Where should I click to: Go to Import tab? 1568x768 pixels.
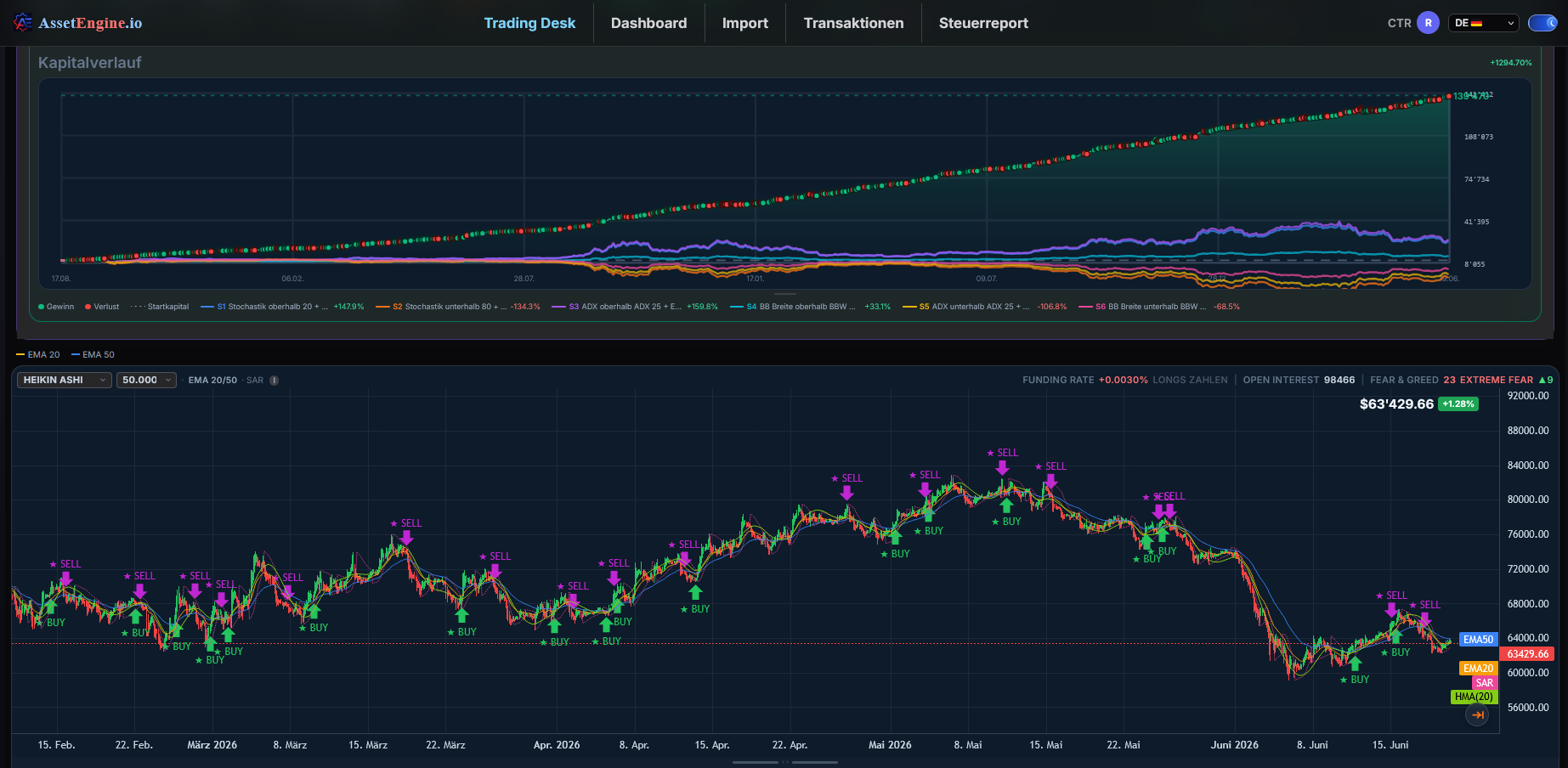[745, 23]
